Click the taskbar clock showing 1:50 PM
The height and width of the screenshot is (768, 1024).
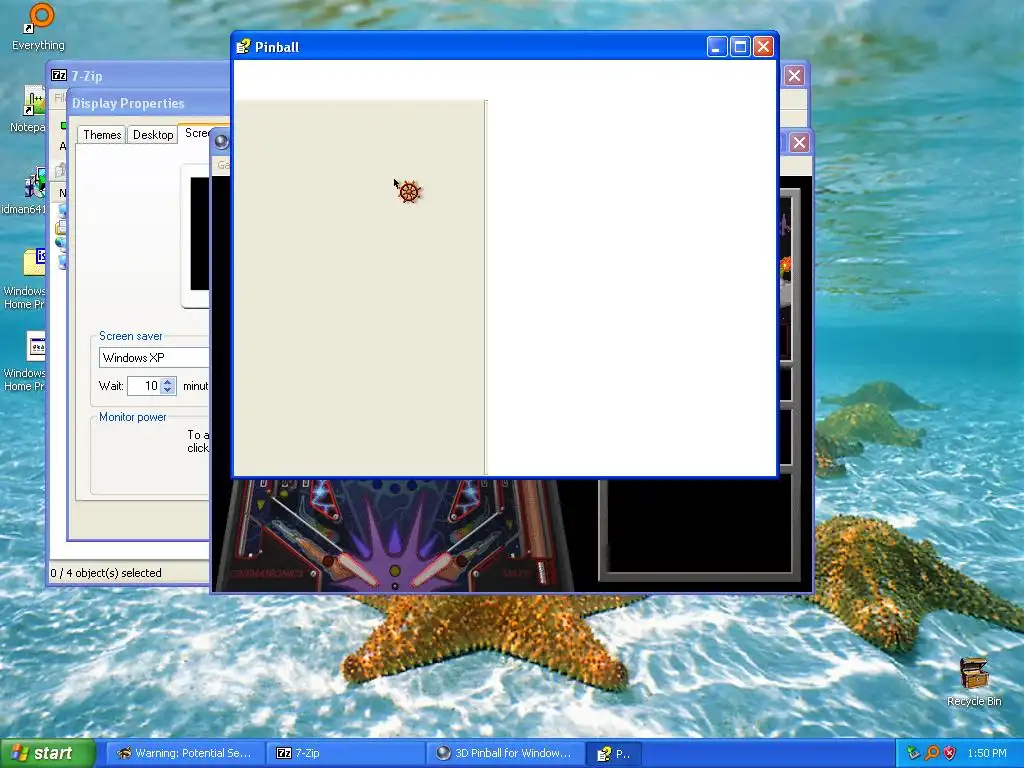tap(987, 753)
